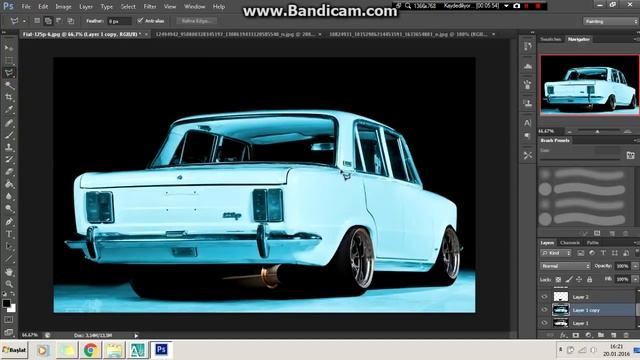Viewport: 640px width, 360px height.
Task: Select the Clone Stamp tool
Action: coord(9,147)
